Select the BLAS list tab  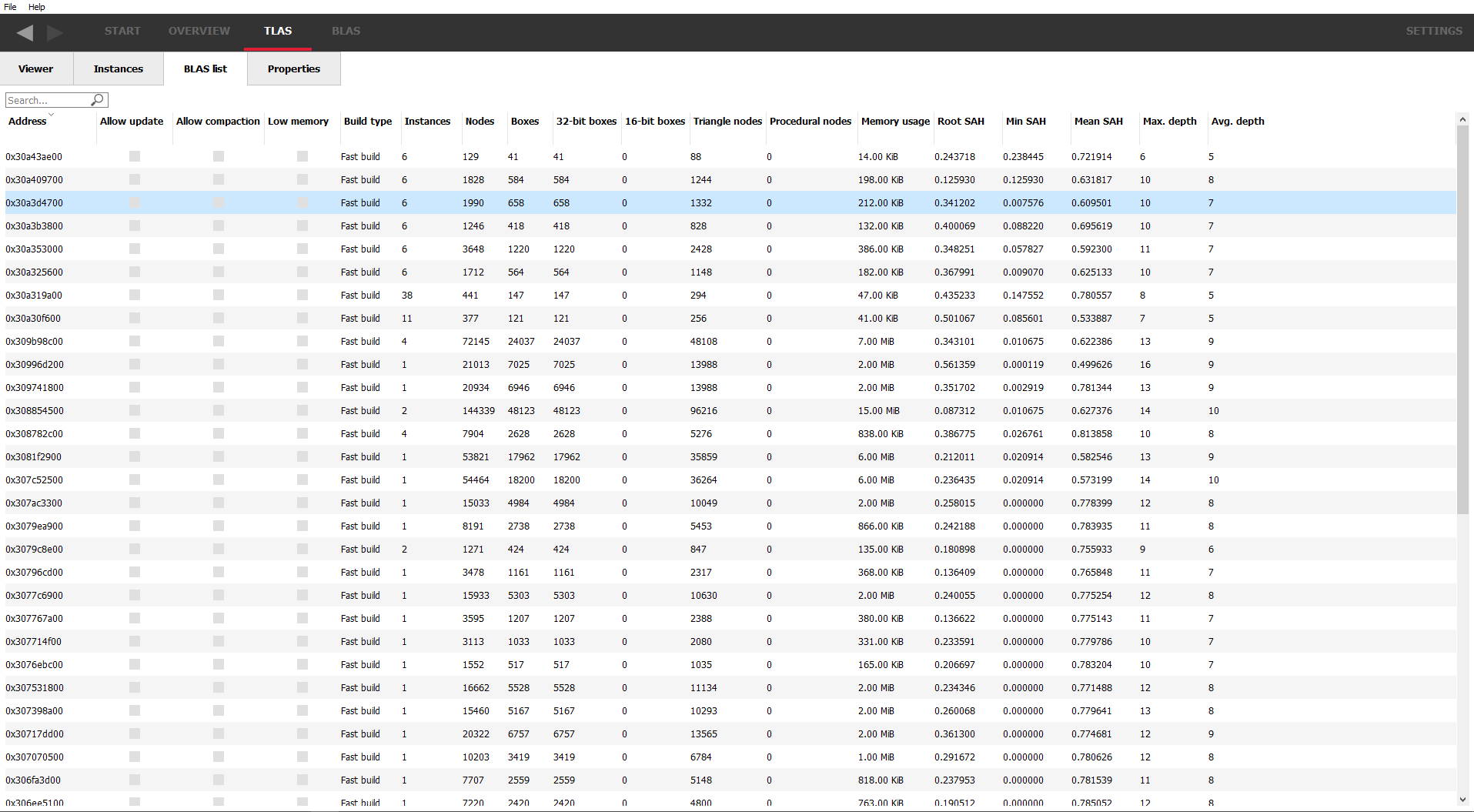[206, 69]
